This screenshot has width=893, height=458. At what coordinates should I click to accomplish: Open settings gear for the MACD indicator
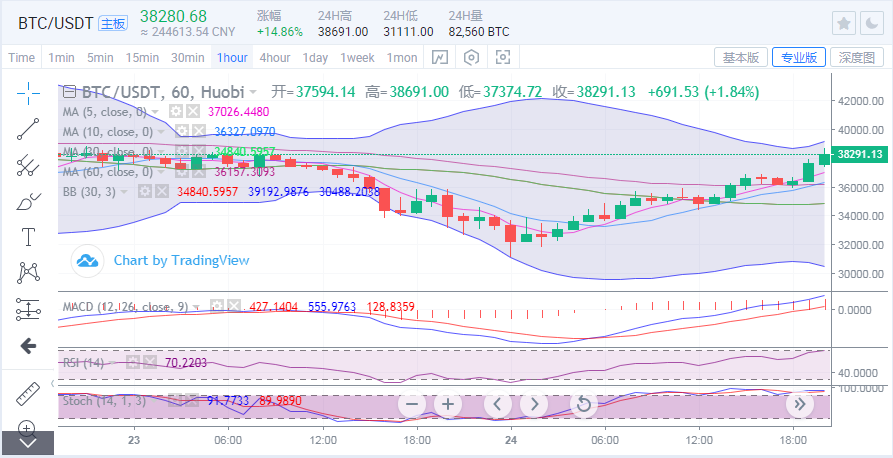pyautogui.click(x=216, y=306)
